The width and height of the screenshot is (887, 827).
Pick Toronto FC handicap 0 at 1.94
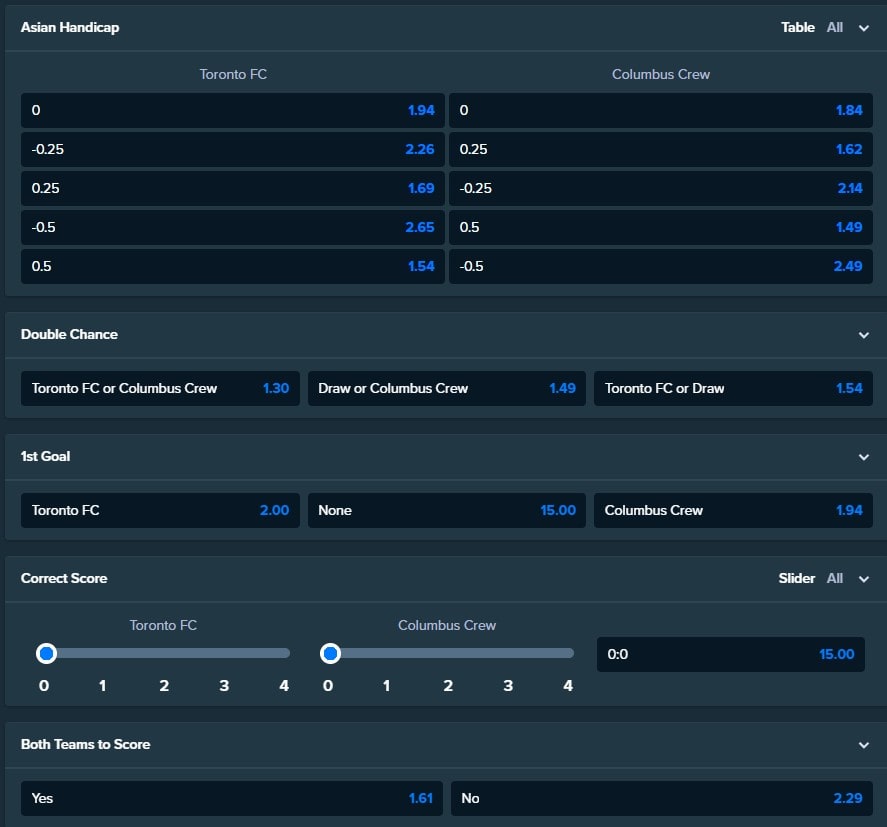tap(232, 110)
